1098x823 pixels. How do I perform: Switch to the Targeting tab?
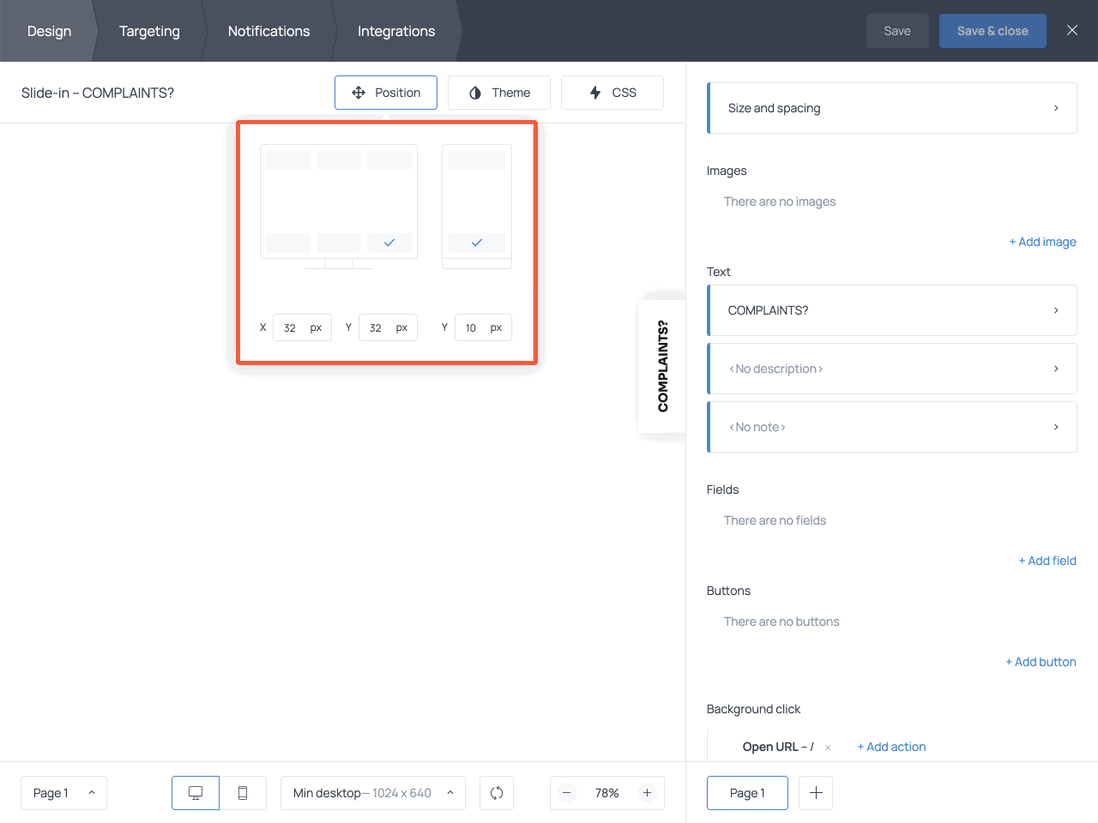point(149,31)
